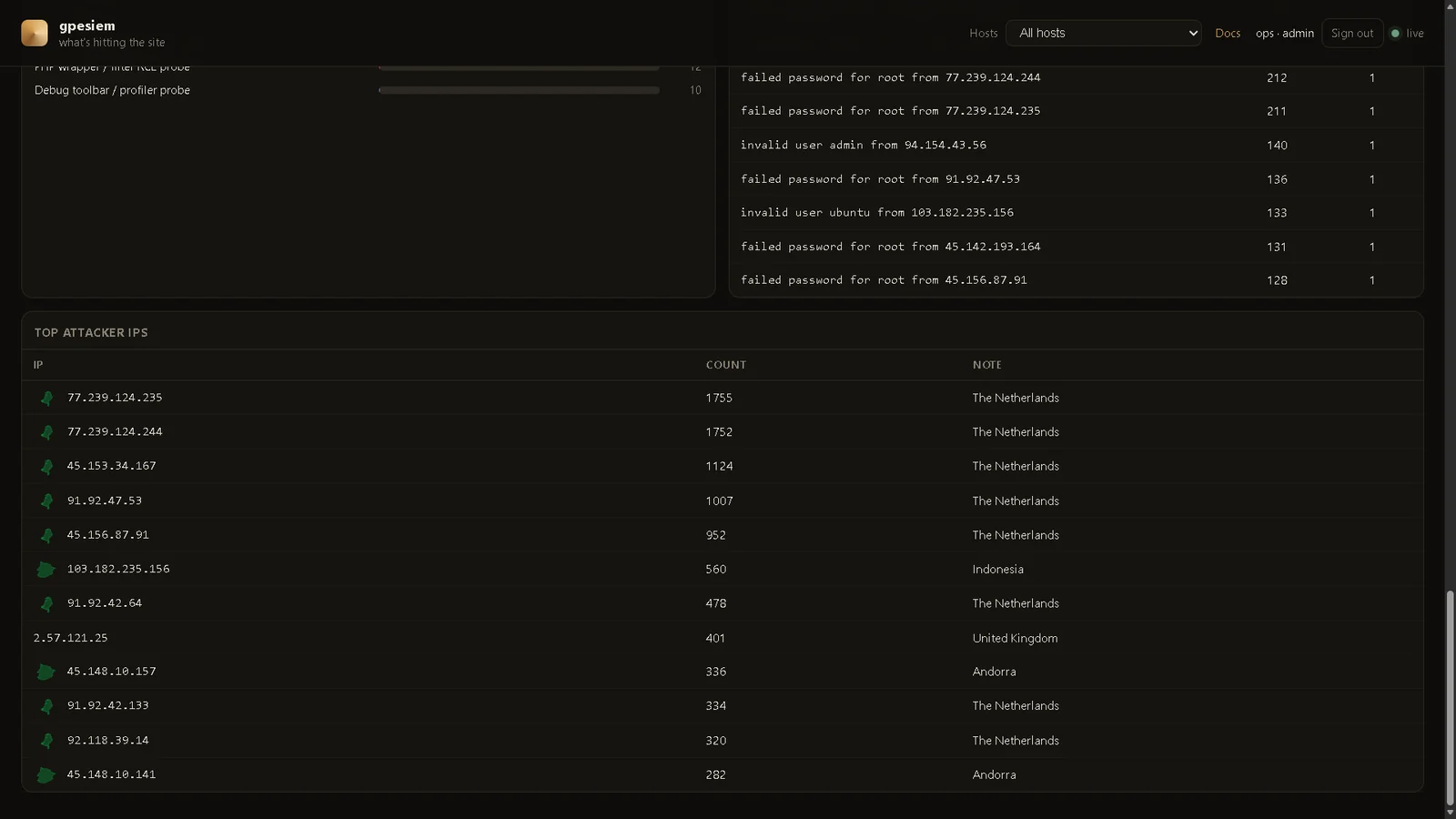Click Andorra flag icon beside 45.148.10.157
1456x819 pixels.
coord(45,672)
